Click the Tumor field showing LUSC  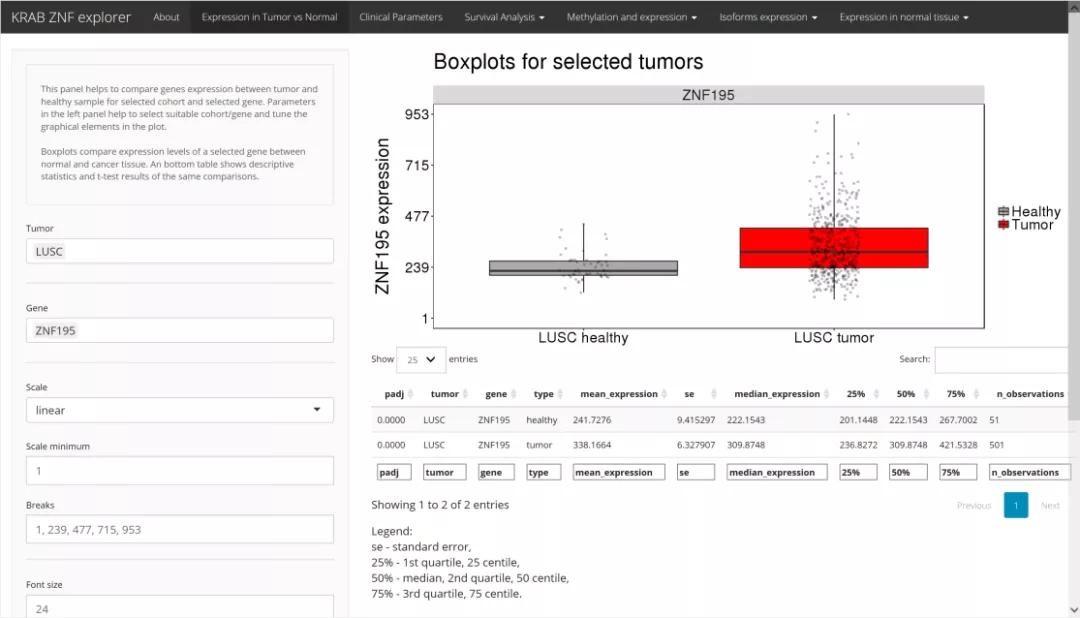coord(180,251)
